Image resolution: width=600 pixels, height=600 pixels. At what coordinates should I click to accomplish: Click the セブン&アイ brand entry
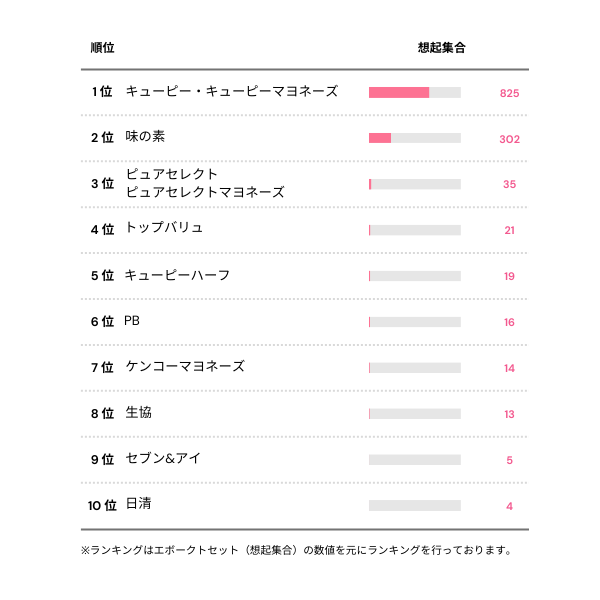click(164, 459)
